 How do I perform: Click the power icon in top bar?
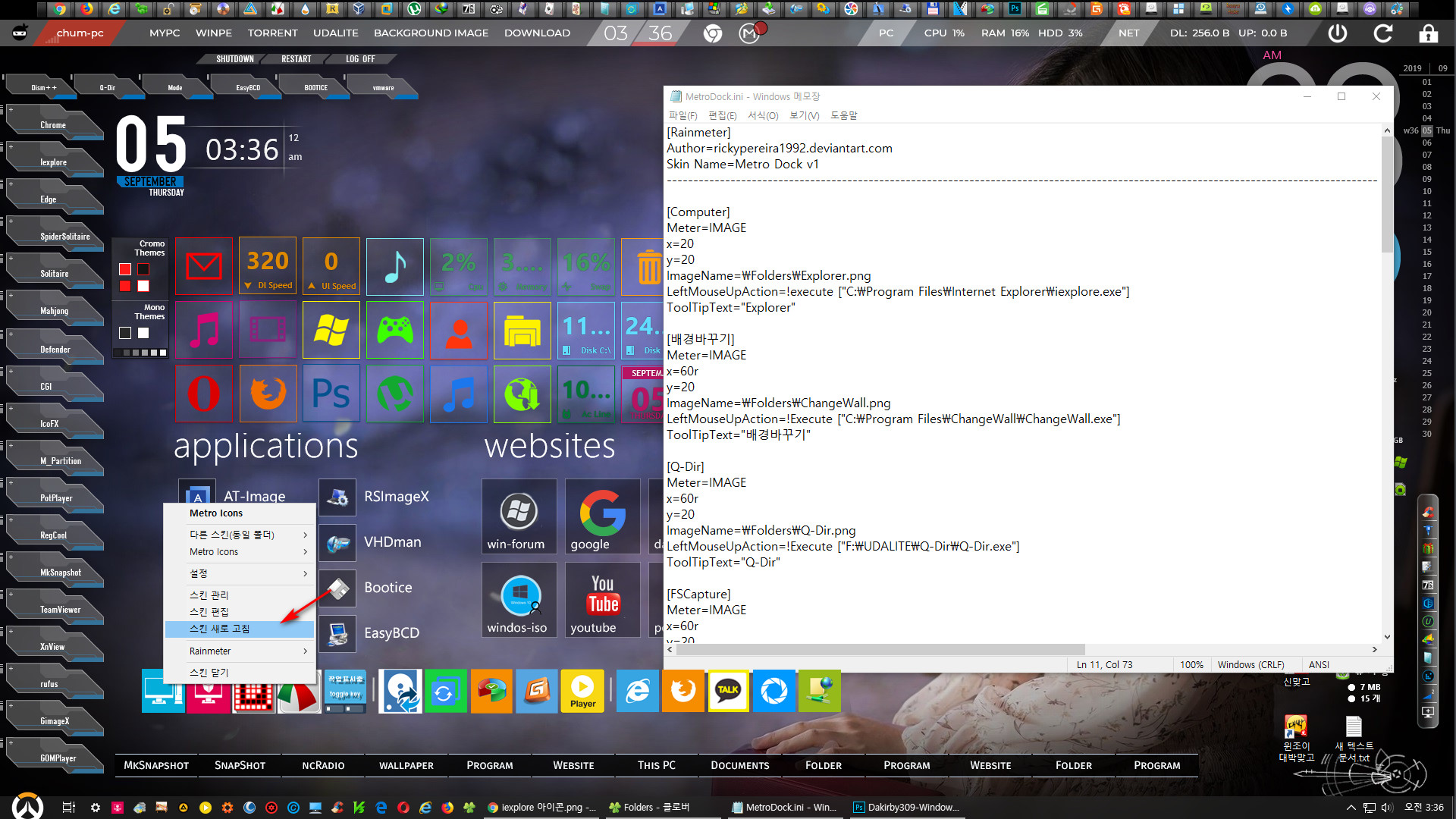click(1338, 33)
